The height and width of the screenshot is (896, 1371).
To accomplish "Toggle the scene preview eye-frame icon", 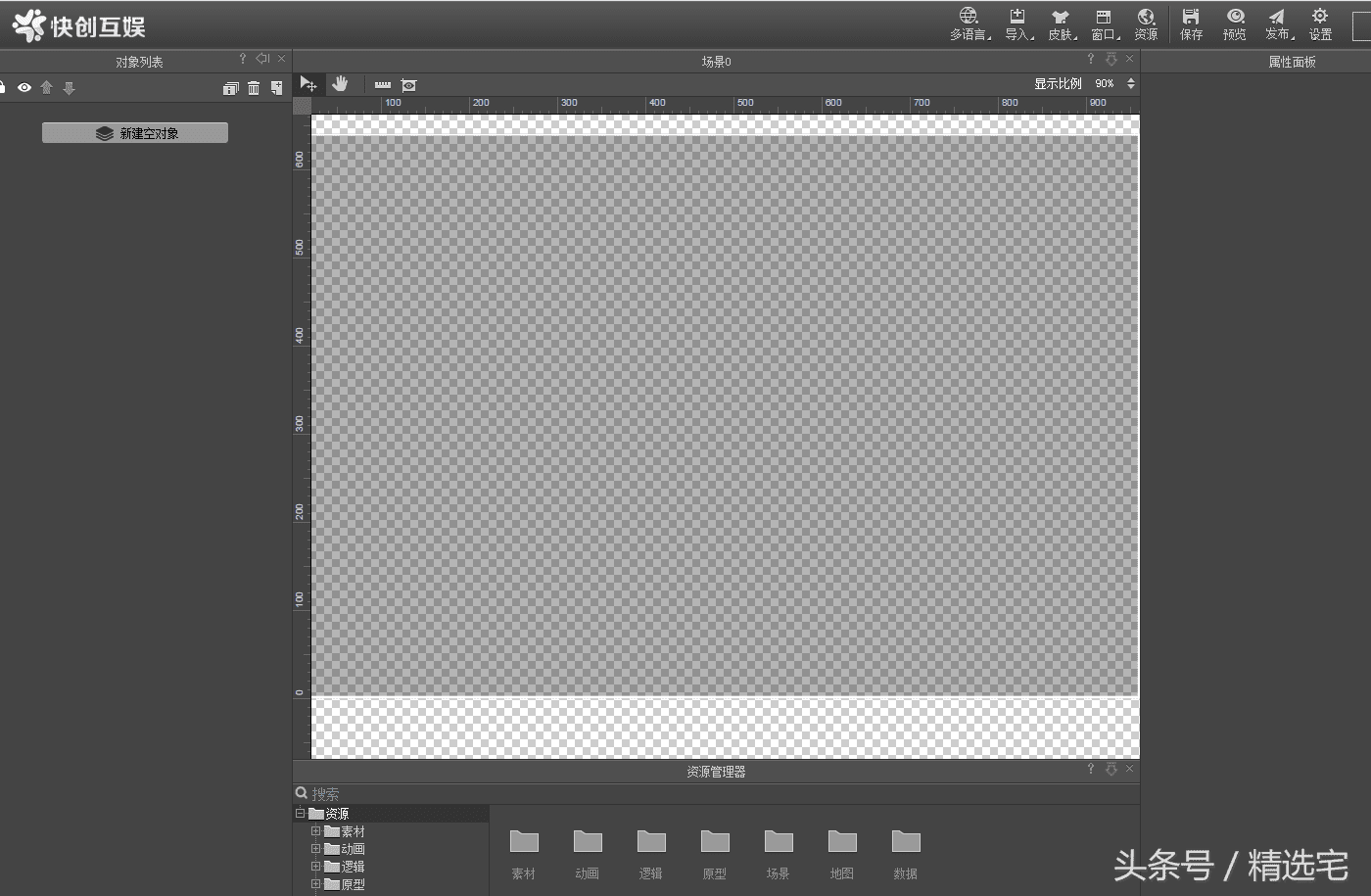I will [409, 85].
